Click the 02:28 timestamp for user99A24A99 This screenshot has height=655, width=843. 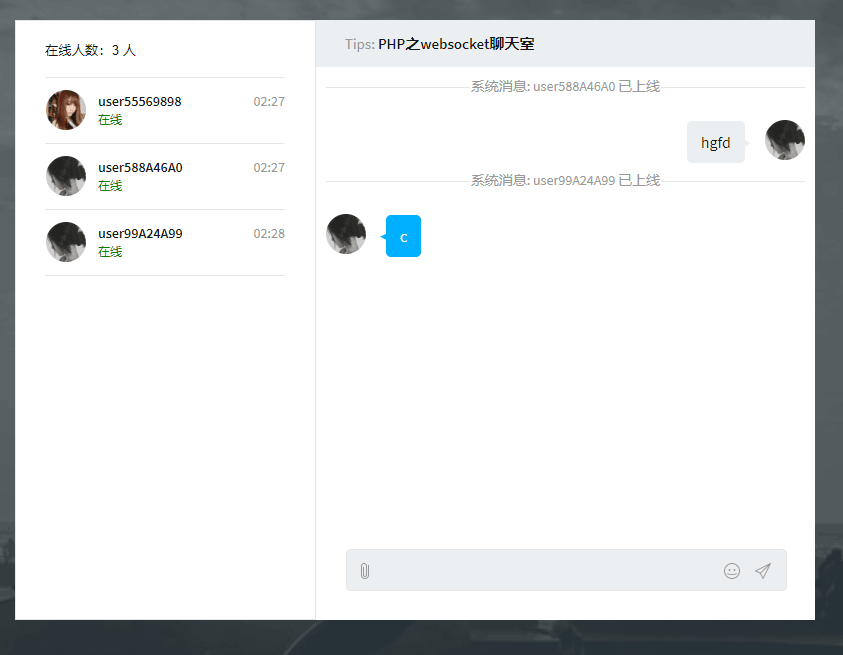click(x=268, y=233)
